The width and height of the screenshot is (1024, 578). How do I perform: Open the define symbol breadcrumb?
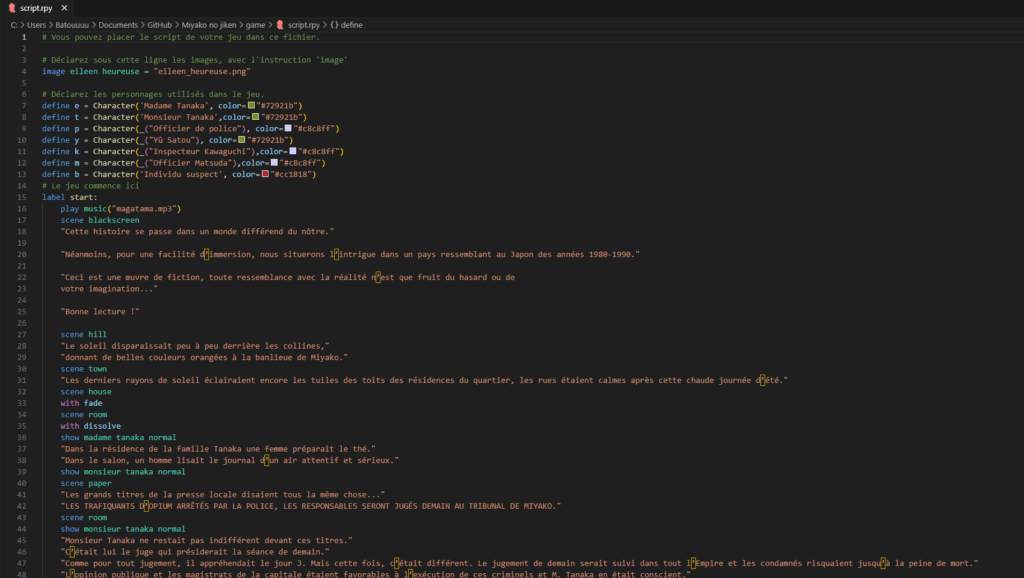[x=352, y=24]
